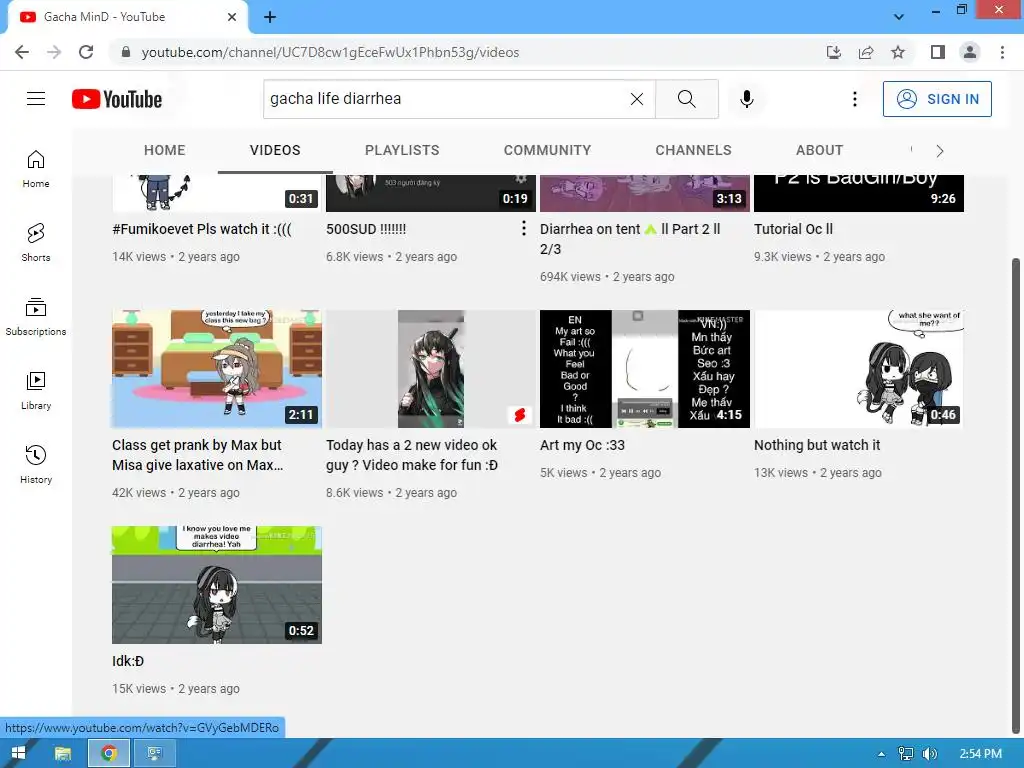The height and width of the screenshot is (768, 1024).
Task: Click the Chrome taskbar icon
Action: [109, 754]
